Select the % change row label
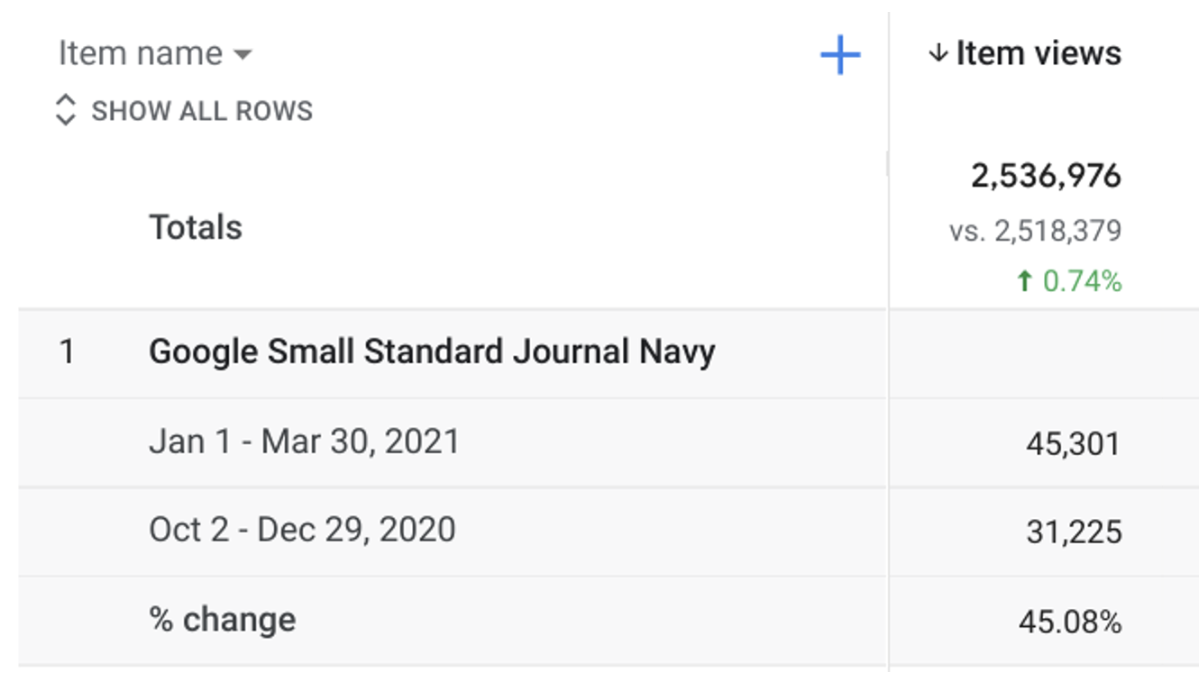The height and width of the screenshot is (678, 1204). click(222, 619)
